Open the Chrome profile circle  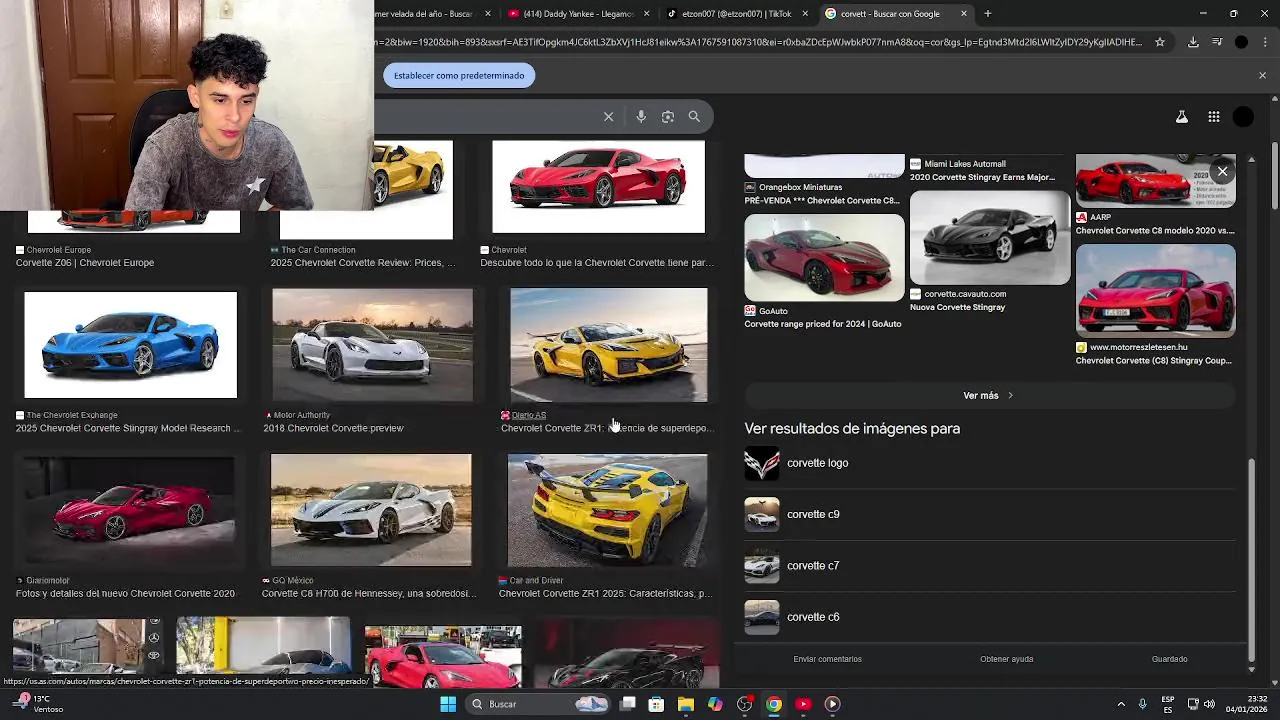coord(1241,42)
